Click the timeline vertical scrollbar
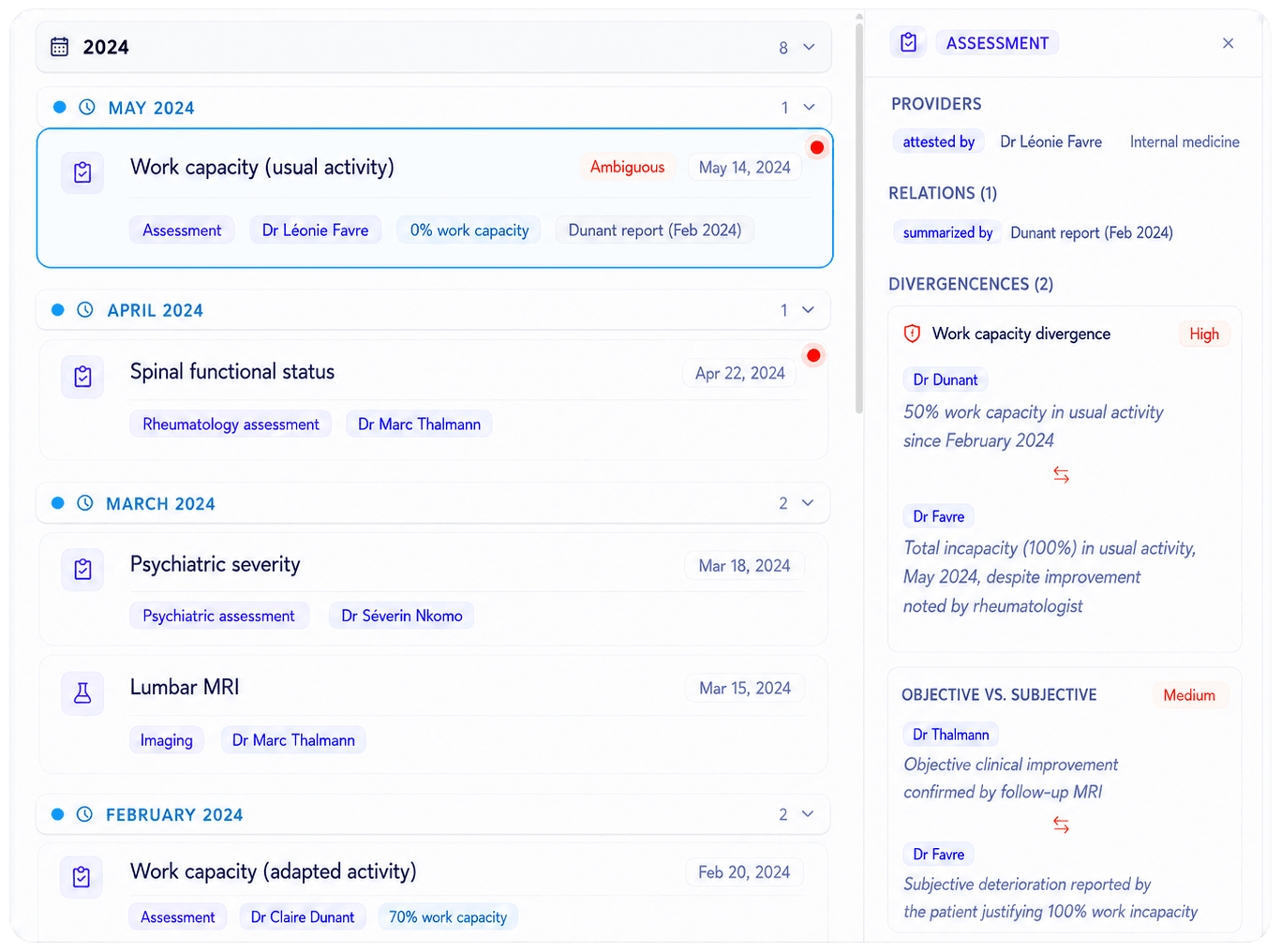This screenshot has height=952, width=1281. coord(858,218)
